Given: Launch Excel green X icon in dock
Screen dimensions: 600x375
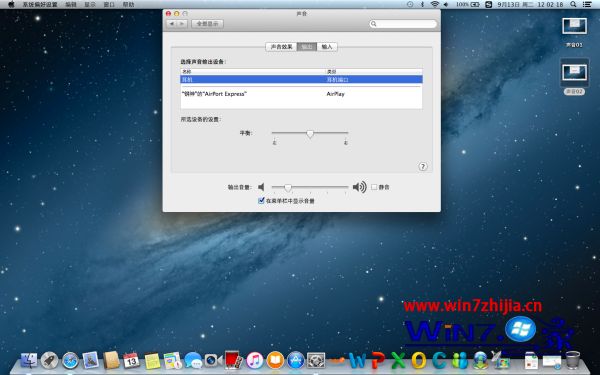Looking at the screenshot, I should point(398,360).
